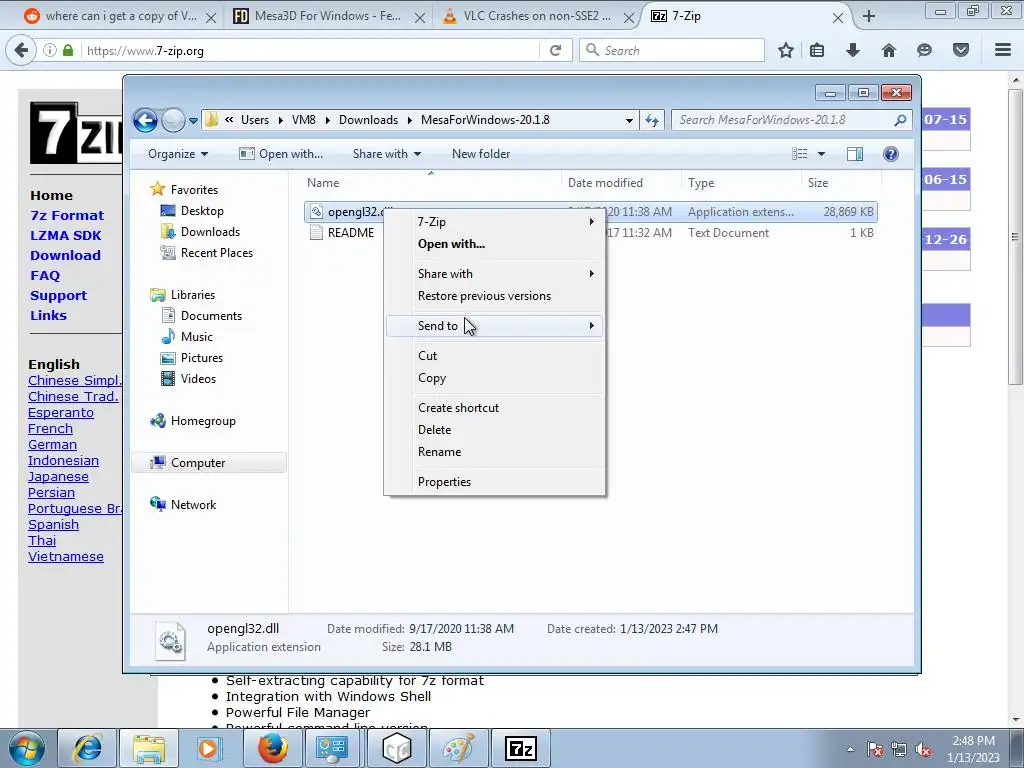Click the German language link

click(x=52, y=445)
